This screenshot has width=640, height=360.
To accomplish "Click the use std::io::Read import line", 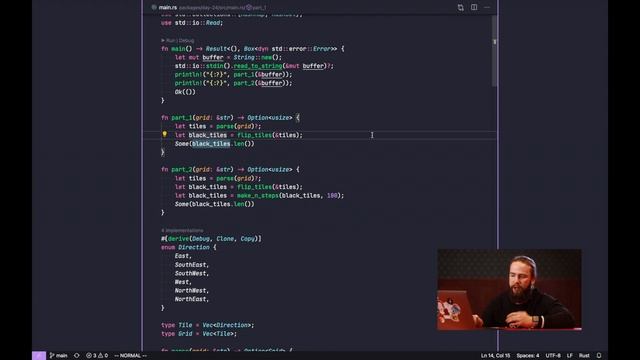I will pyautogui.click(x=192, y=23).
